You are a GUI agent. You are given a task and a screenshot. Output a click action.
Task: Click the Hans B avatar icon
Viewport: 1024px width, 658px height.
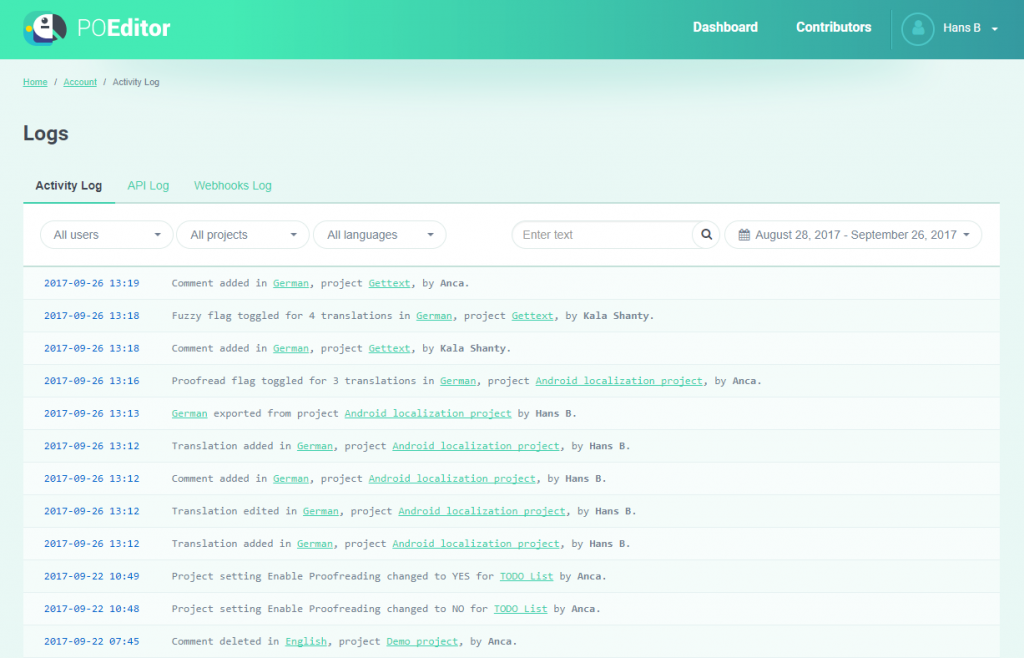point(917,27)
